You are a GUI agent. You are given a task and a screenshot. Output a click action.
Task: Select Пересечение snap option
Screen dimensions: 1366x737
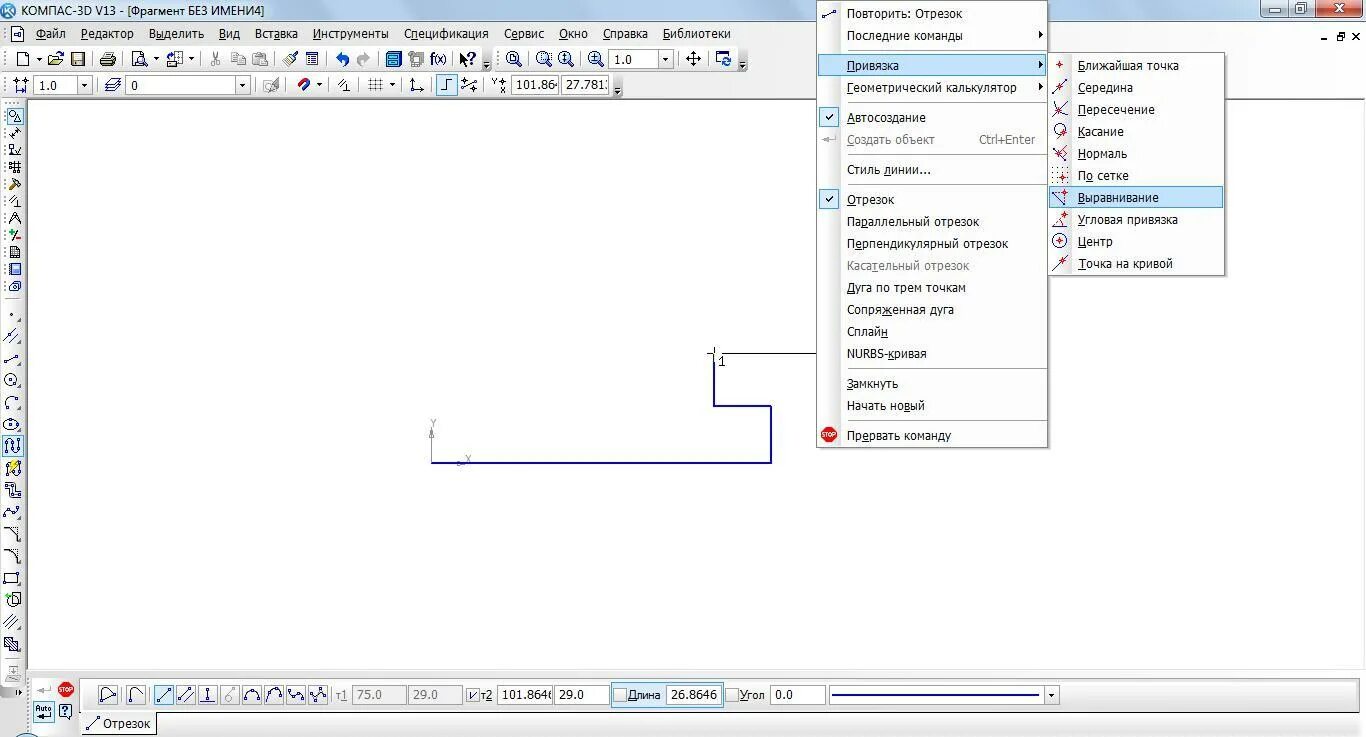(1136, 110)
